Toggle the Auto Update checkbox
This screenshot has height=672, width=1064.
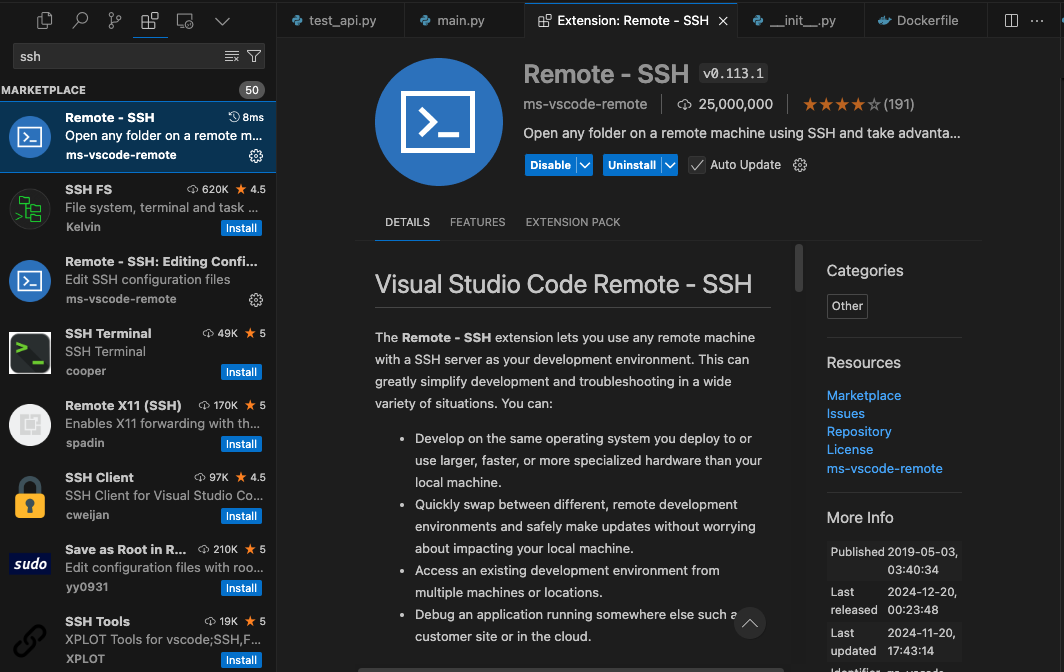point(697,165)
